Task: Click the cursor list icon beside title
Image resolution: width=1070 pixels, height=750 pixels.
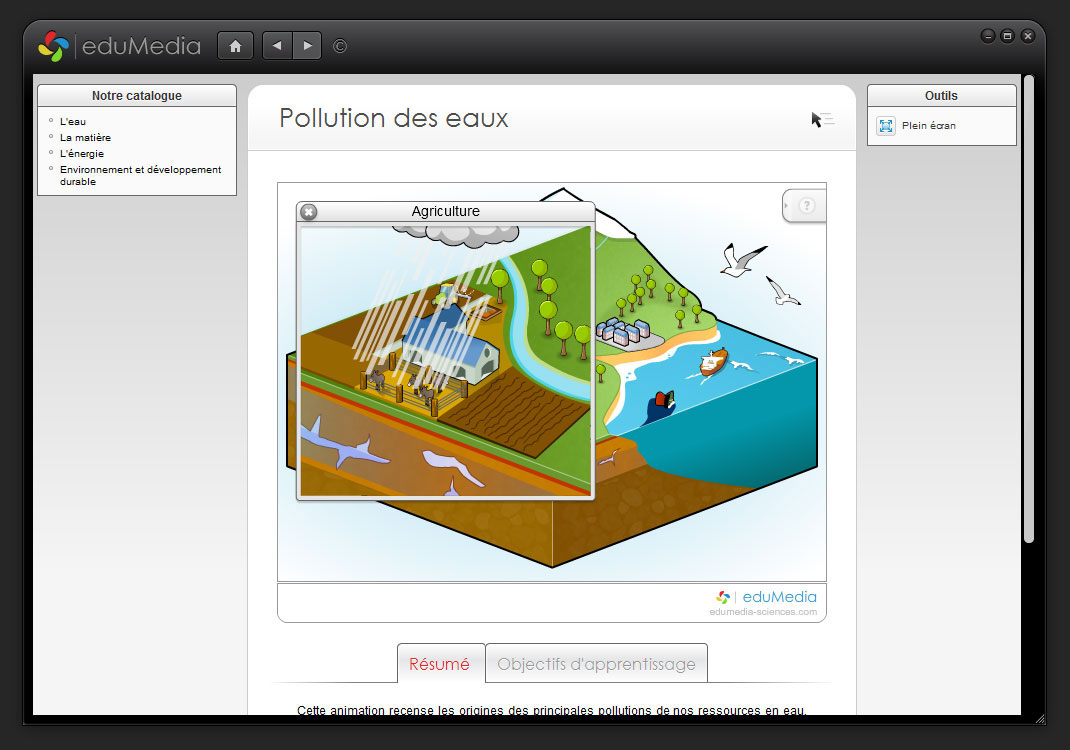Action: pos(822,120)
